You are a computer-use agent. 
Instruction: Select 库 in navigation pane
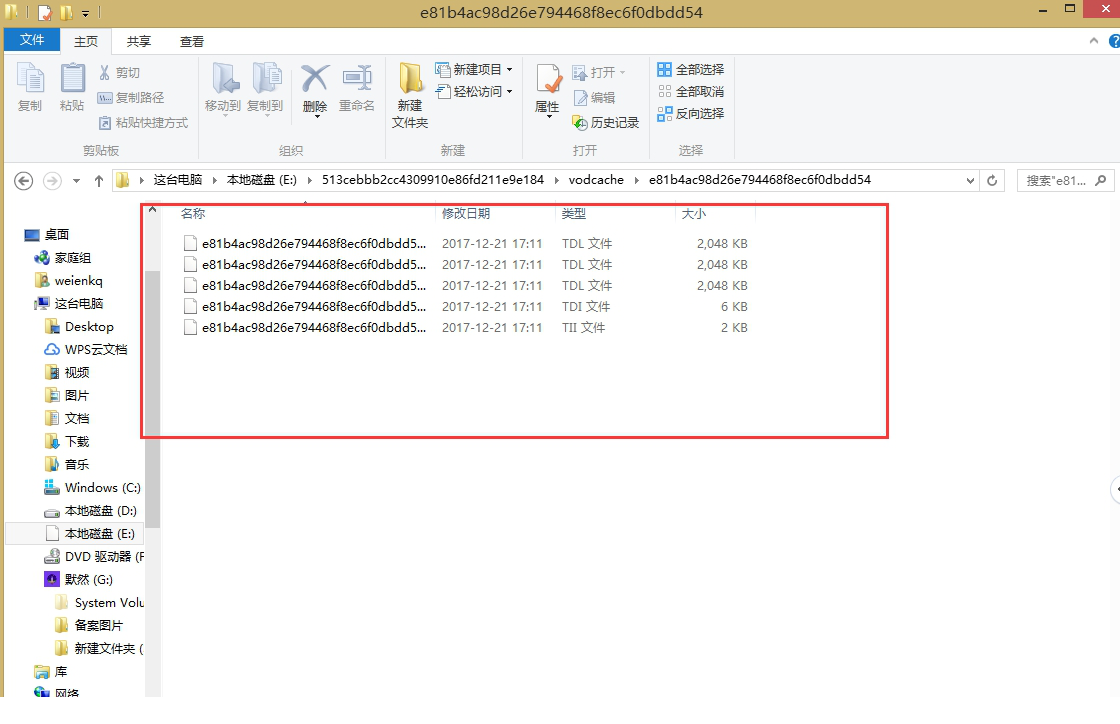[51, 672]
